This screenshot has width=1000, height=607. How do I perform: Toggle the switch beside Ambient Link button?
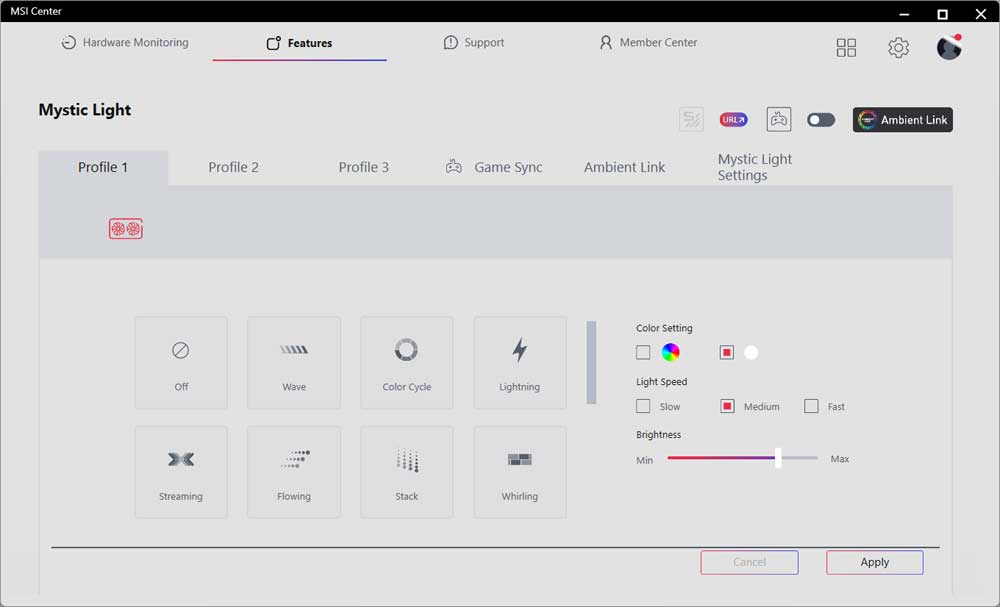[x=821, y=120]
